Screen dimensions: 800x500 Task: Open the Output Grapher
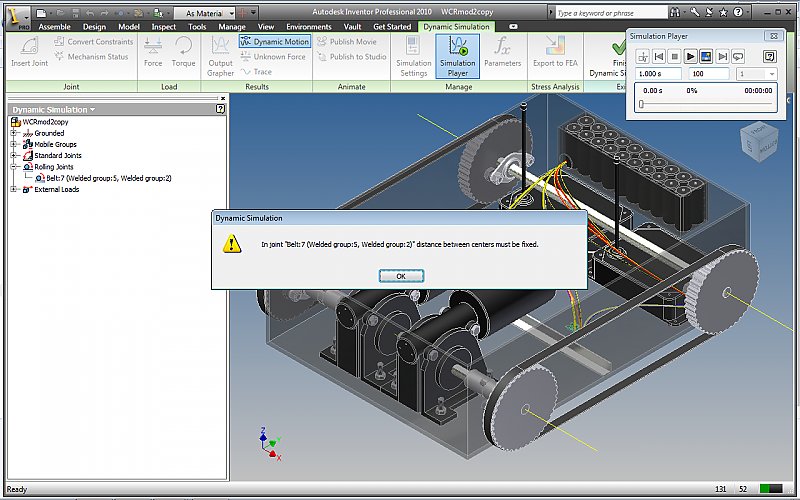(220, 57)
